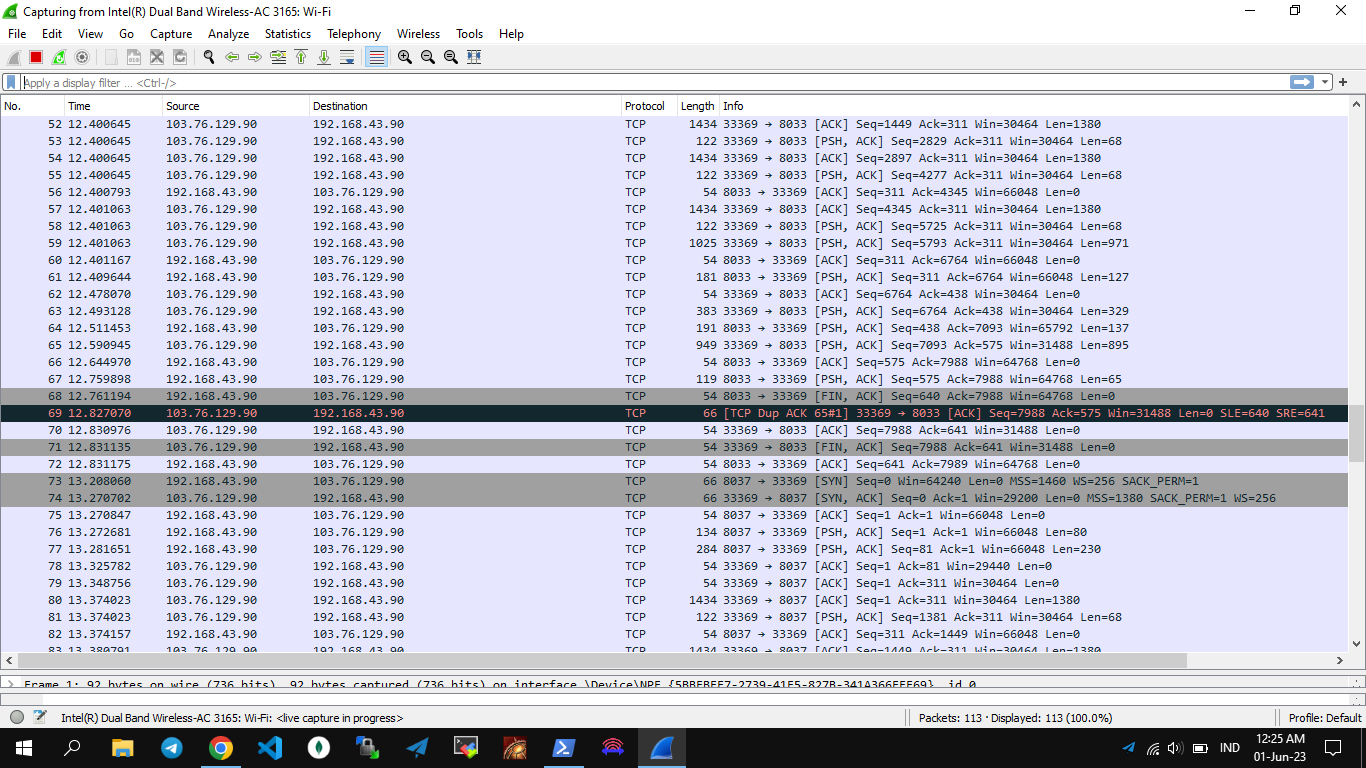
Task: Toggle packet list colorization rules
Action: (x=376, y=58)
